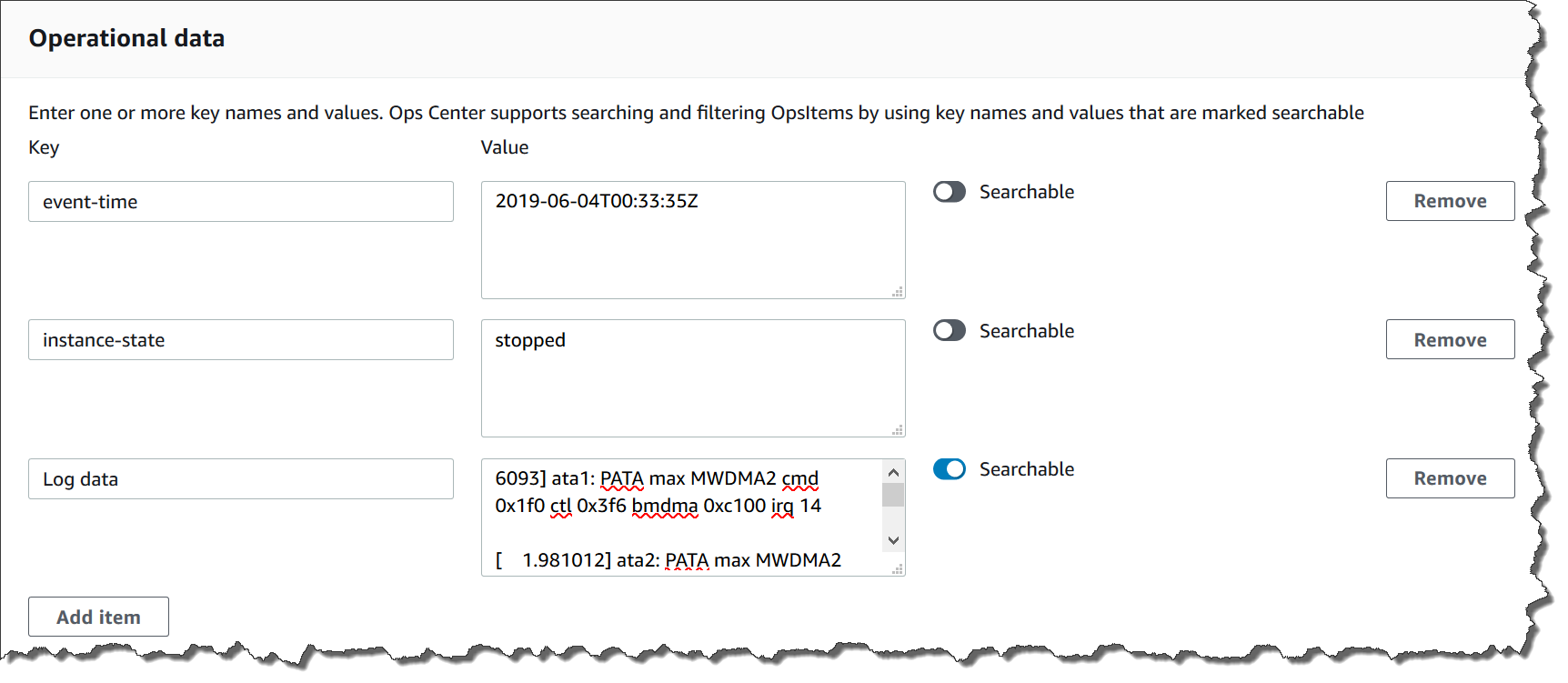
Task: Enable the Searchable toggle for instance-state
Action: pyautogui.click(x=949, y=331)
